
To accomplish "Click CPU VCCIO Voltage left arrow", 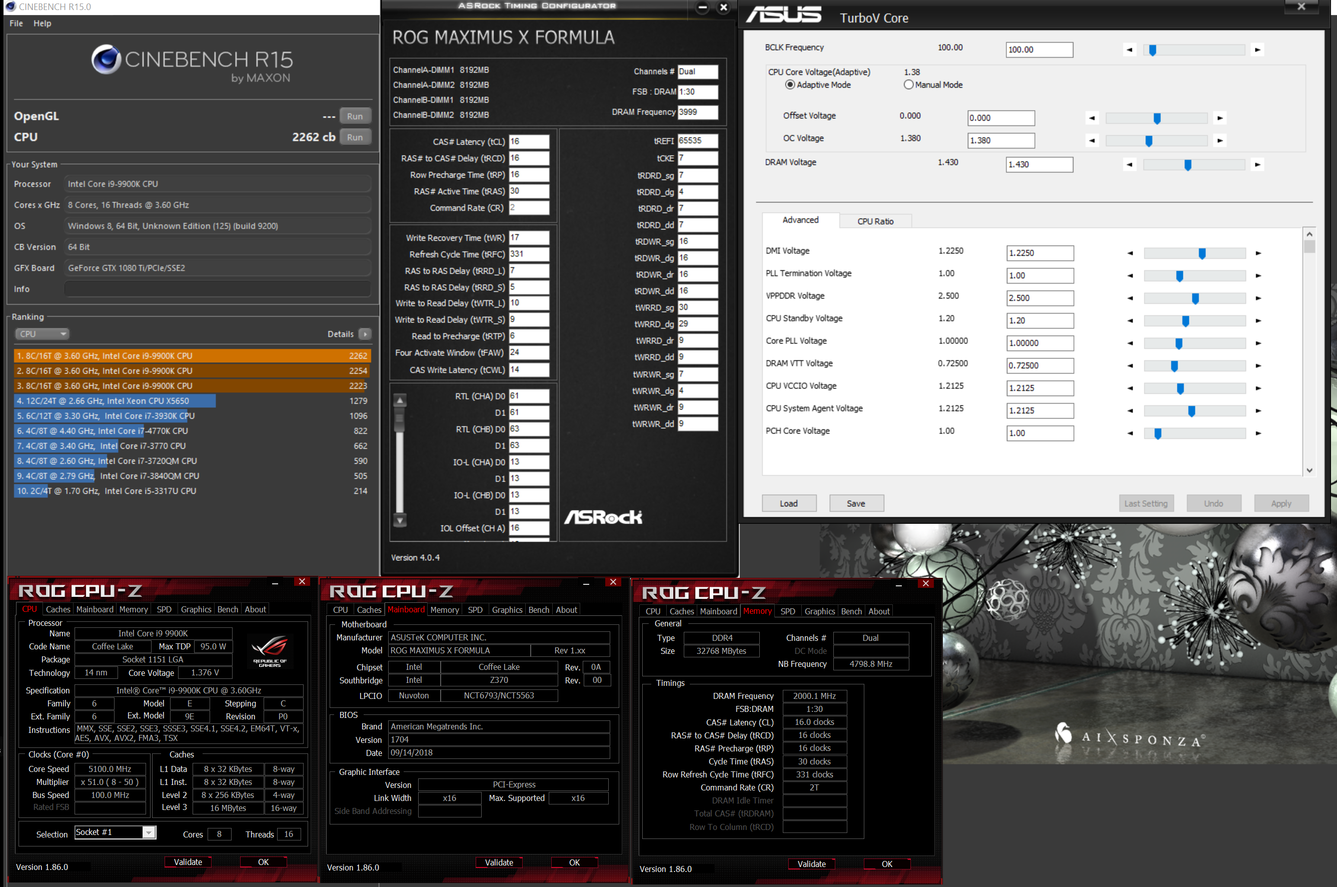I will 1131,389.
